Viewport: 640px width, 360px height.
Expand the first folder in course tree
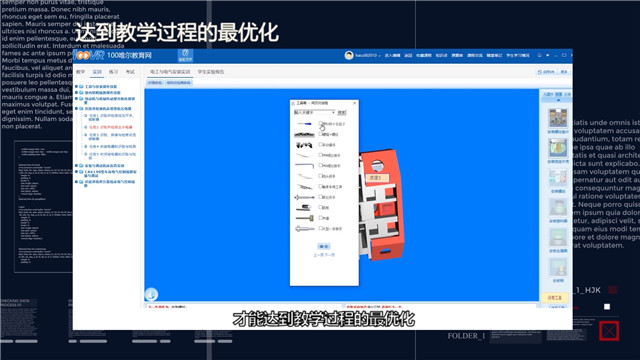(76, 87)
